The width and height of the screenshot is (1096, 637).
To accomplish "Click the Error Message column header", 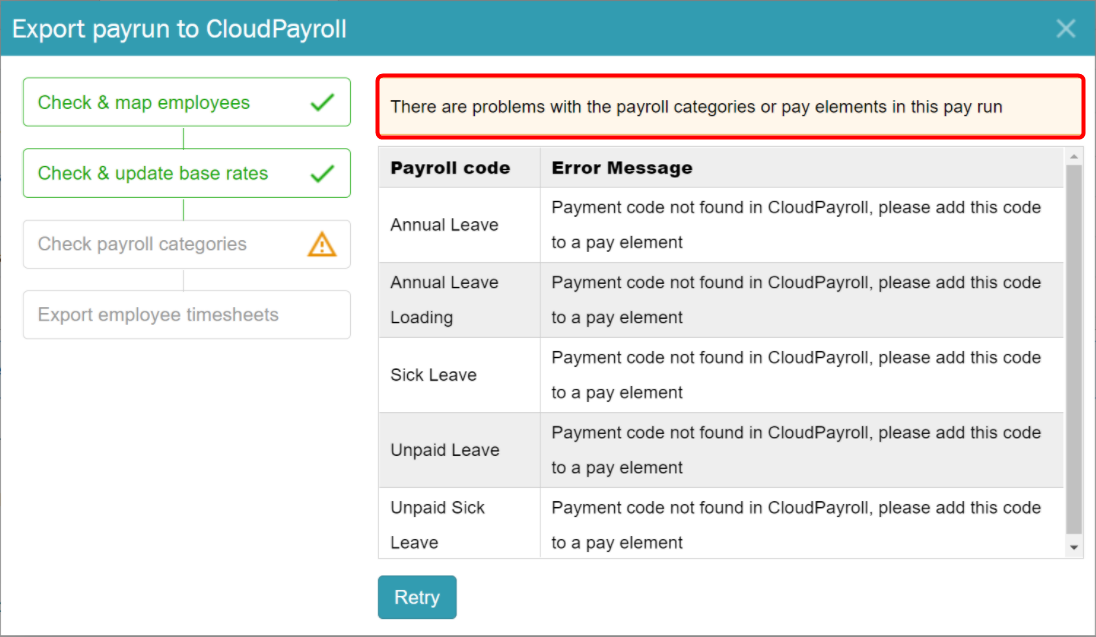I will [621, 168].
